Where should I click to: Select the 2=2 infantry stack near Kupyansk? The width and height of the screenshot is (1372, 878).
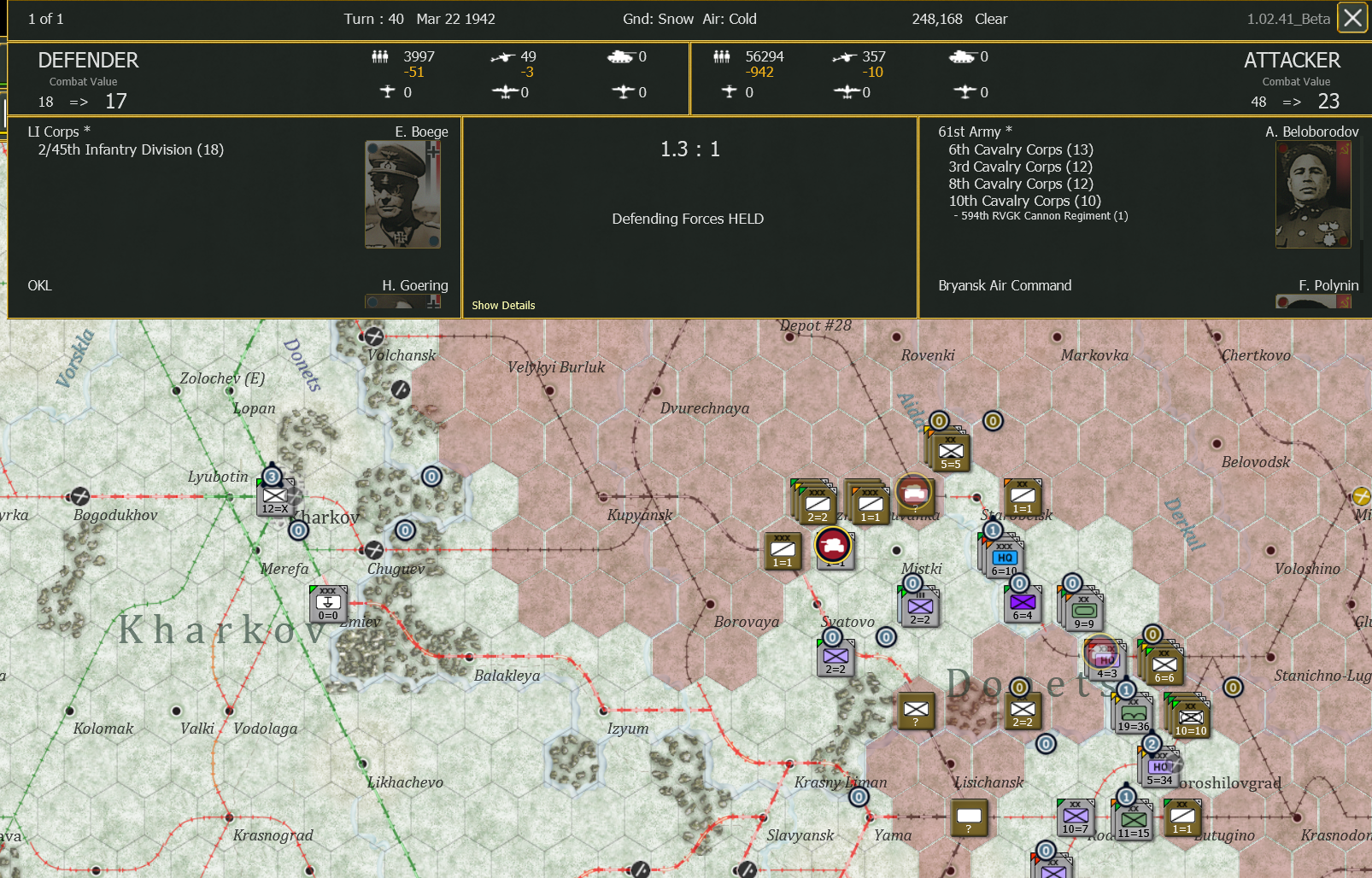pos(817,504)
